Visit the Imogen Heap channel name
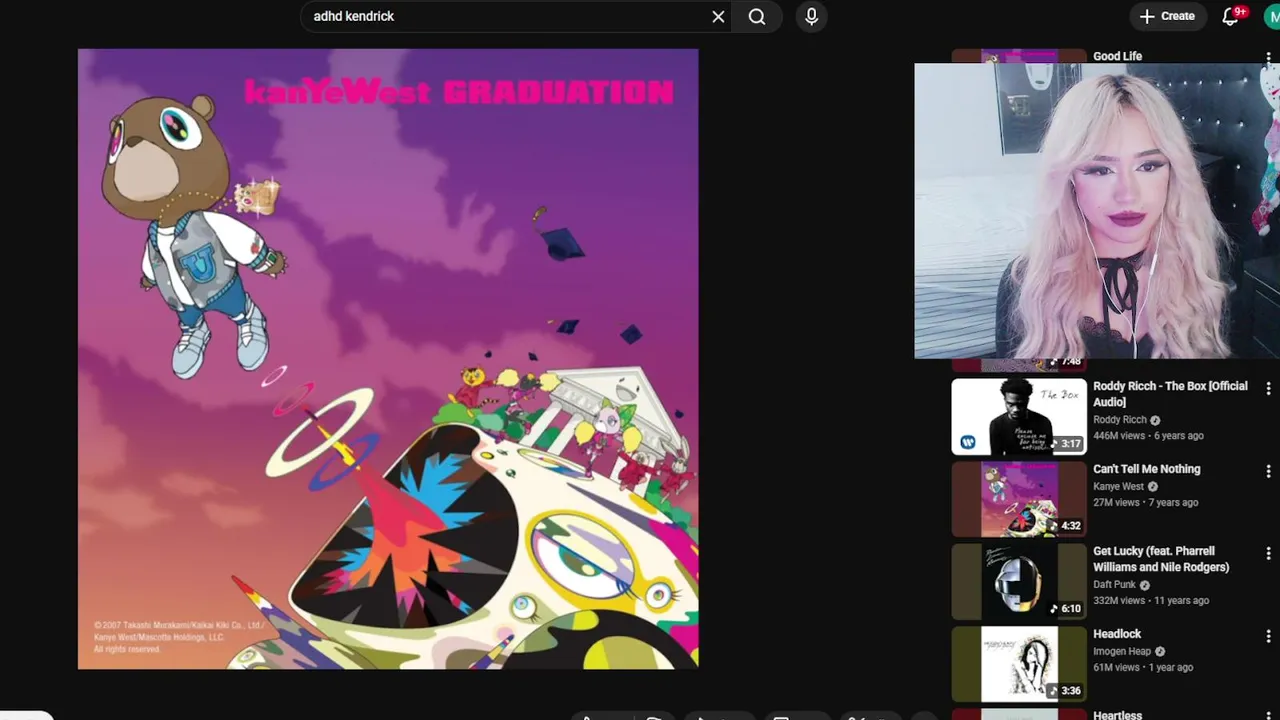 coord(1122,651)
